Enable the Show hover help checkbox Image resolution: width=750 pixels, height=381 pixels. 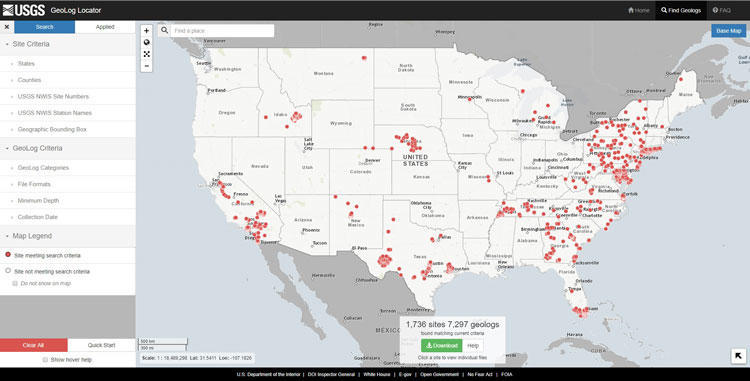coord(45,359)
